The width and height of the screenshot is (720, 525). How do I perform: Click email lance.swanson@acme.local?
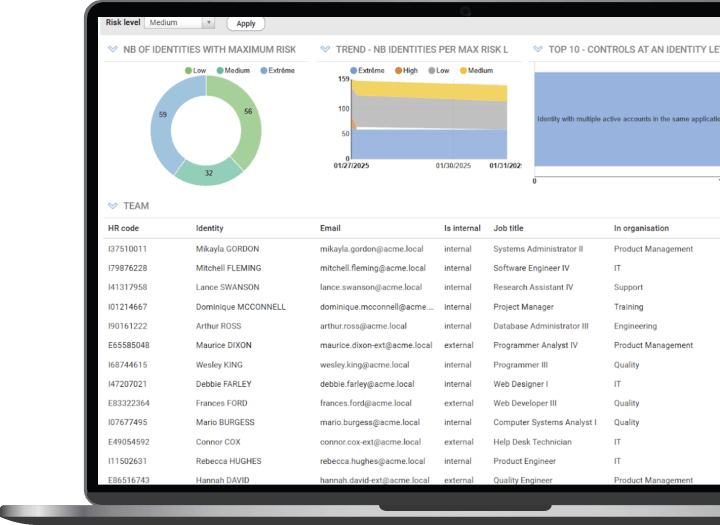(371, 288)
